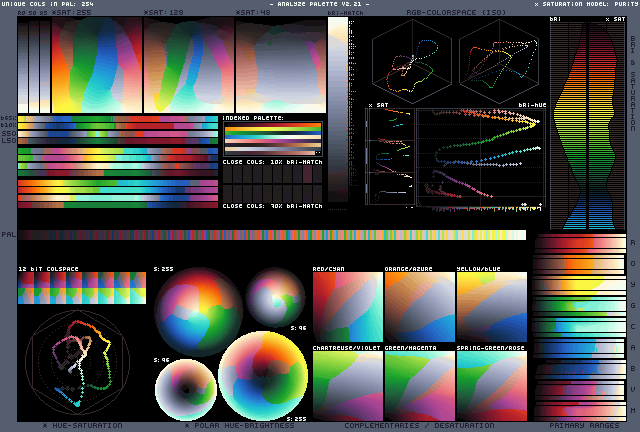Click the SAT:255 hue map panel
The image size is (640, 432).
tap(96, 65)
